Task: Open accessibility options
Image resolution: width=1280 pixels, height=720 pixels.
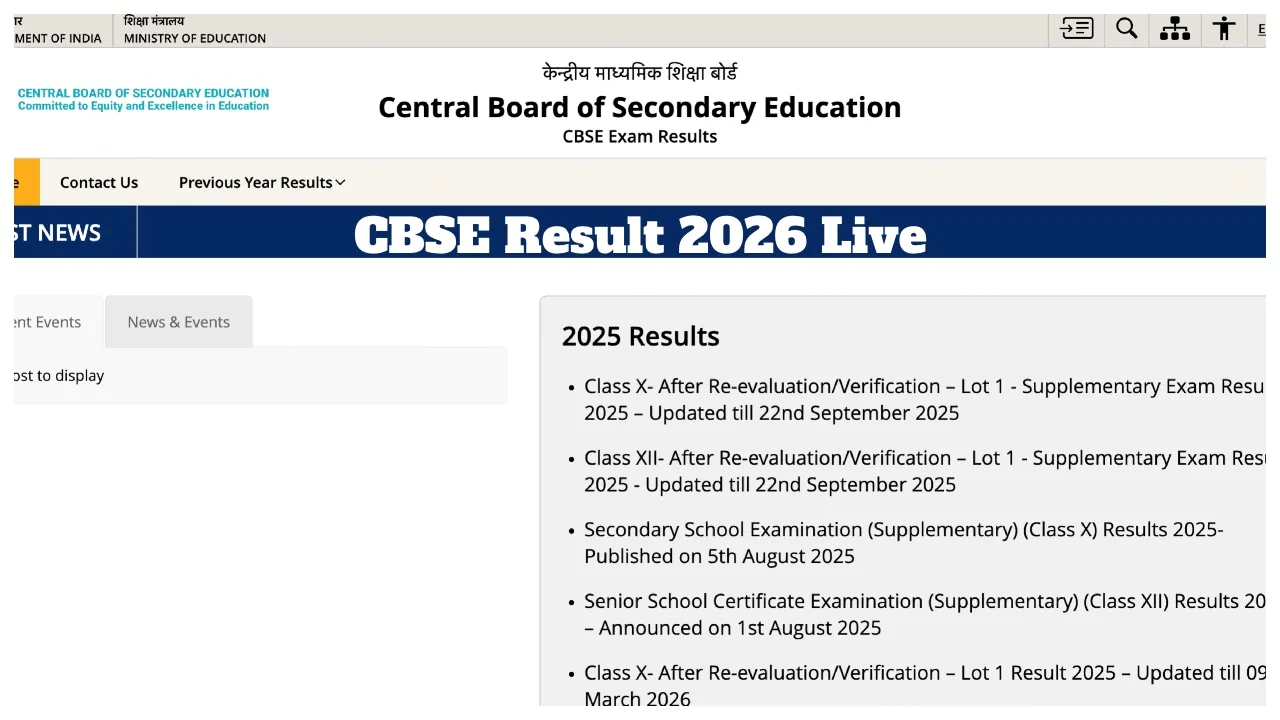Action: (1223, 28)
